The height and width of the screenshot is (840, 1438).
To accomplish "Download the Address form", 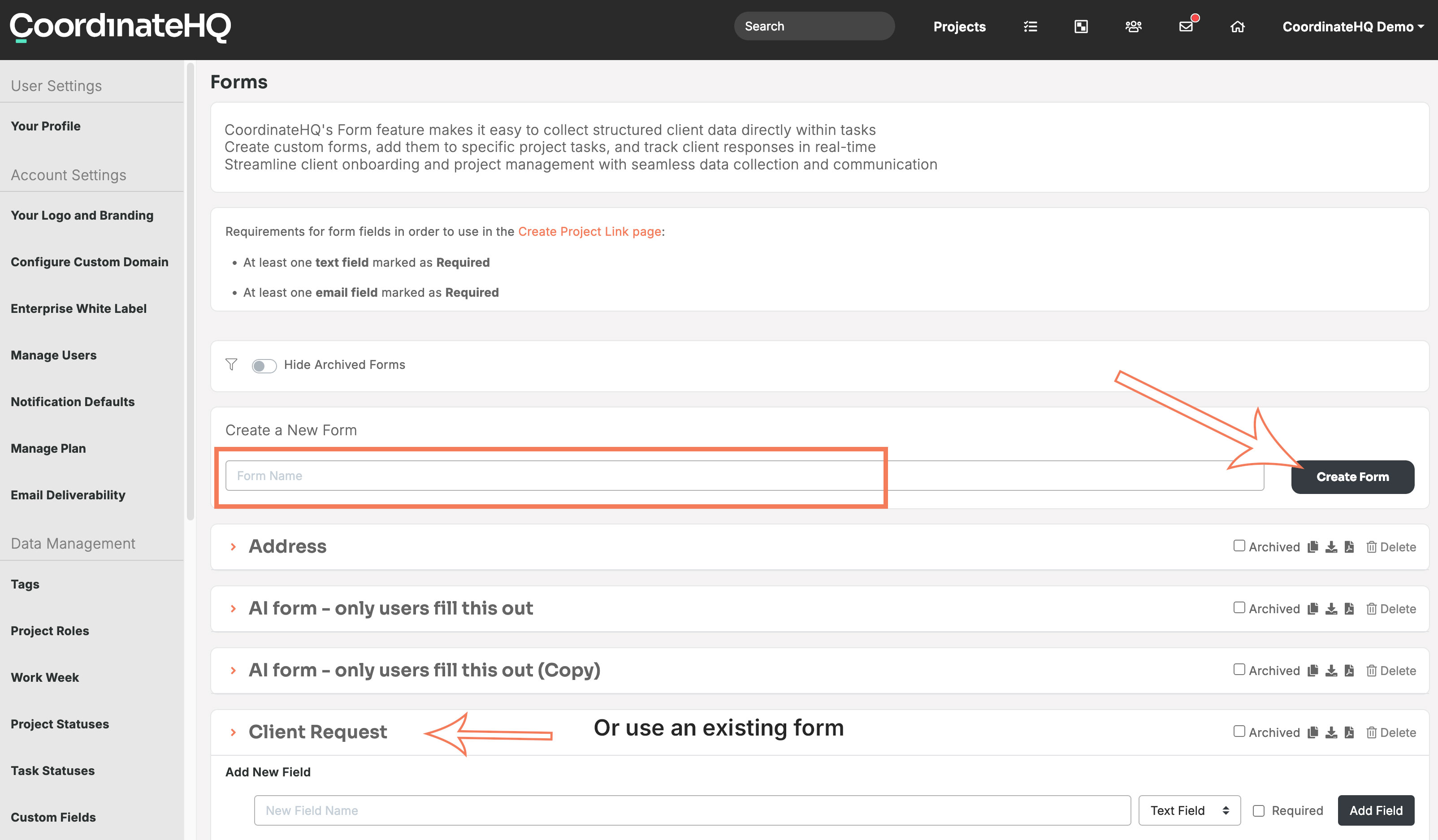I will [1331, 547].
